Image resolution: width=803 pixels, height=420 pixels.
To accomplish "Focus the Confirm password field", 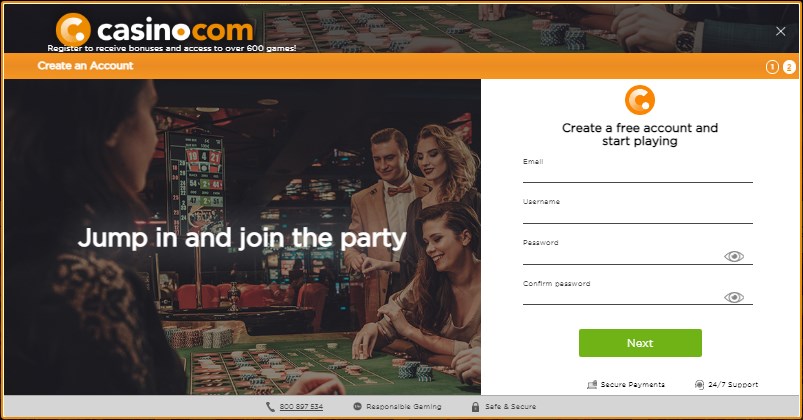I will [622, 297].
